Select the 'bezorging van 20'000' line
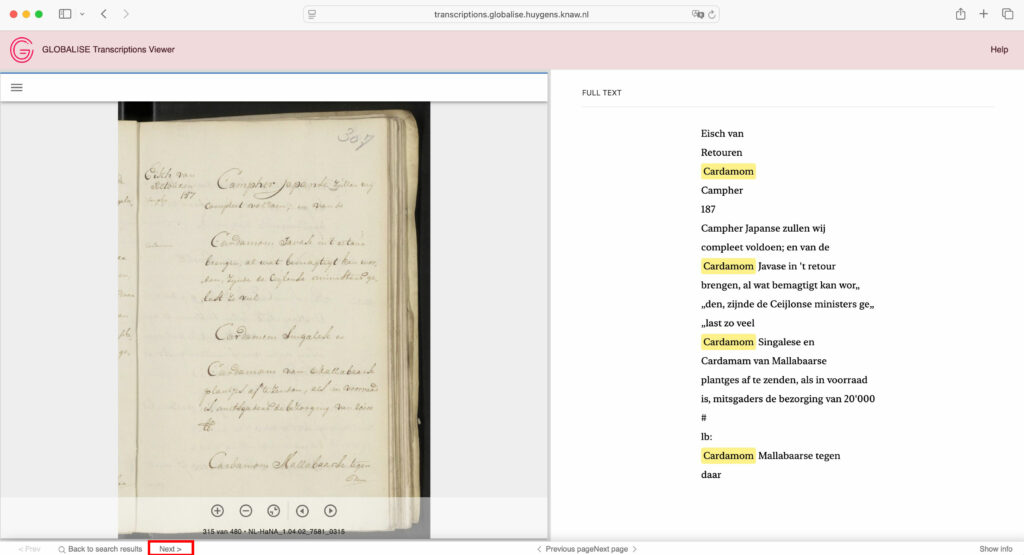 coord(788,398)
